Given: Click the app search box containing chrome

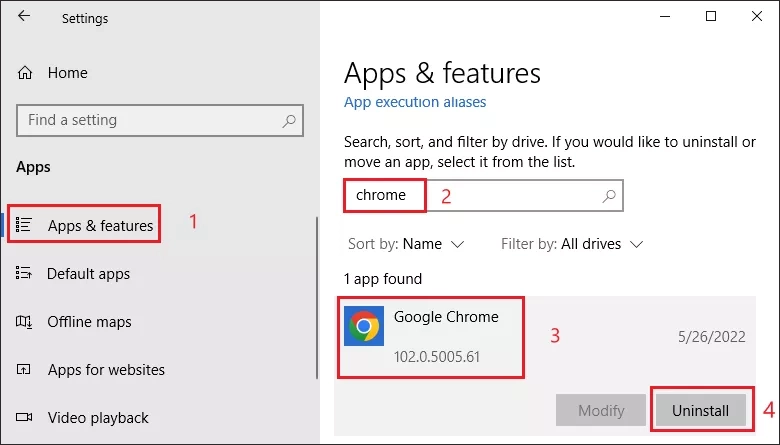Looking at the screenshot, I should tap(483, 195).
